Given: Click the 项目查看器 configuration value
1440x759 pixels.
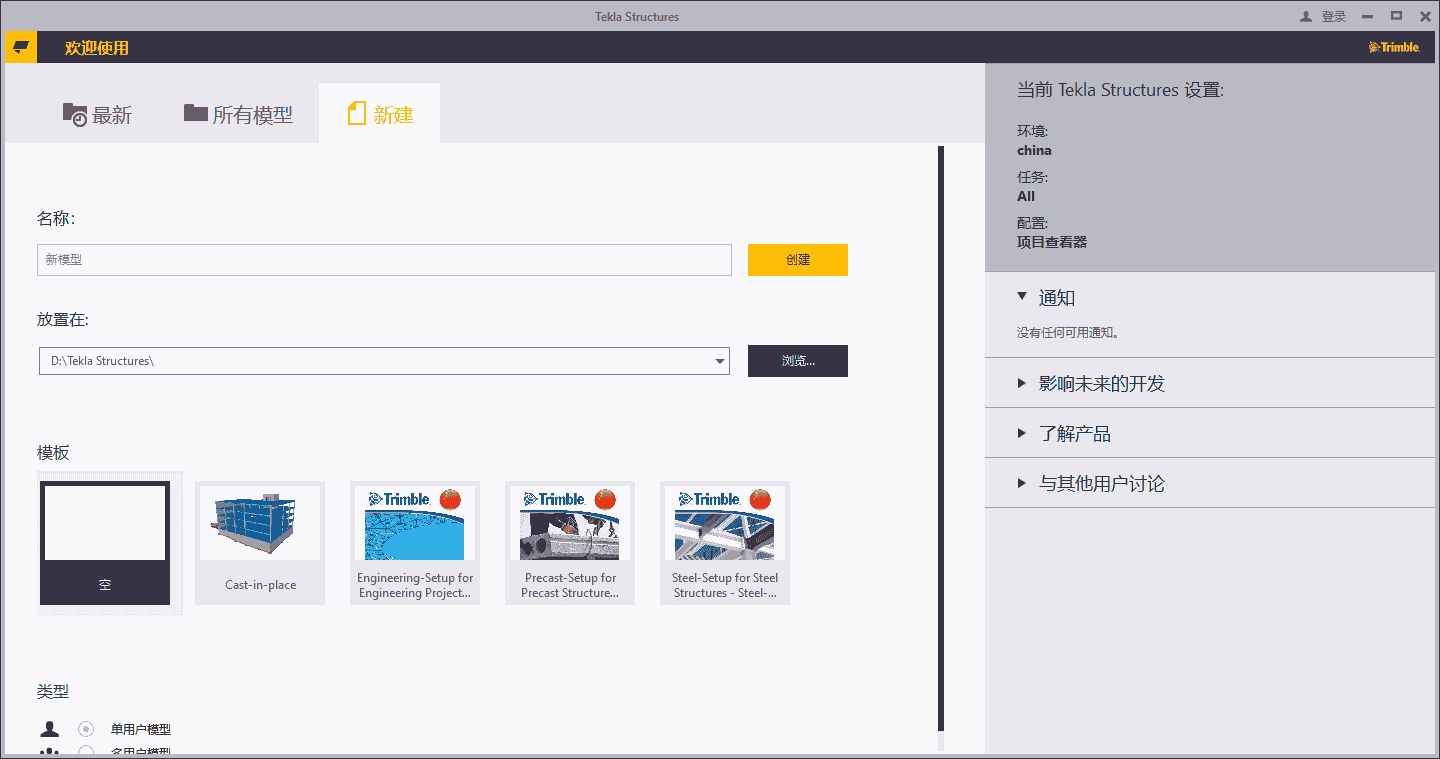Looking at the screenshot, I should [1052, 242].
